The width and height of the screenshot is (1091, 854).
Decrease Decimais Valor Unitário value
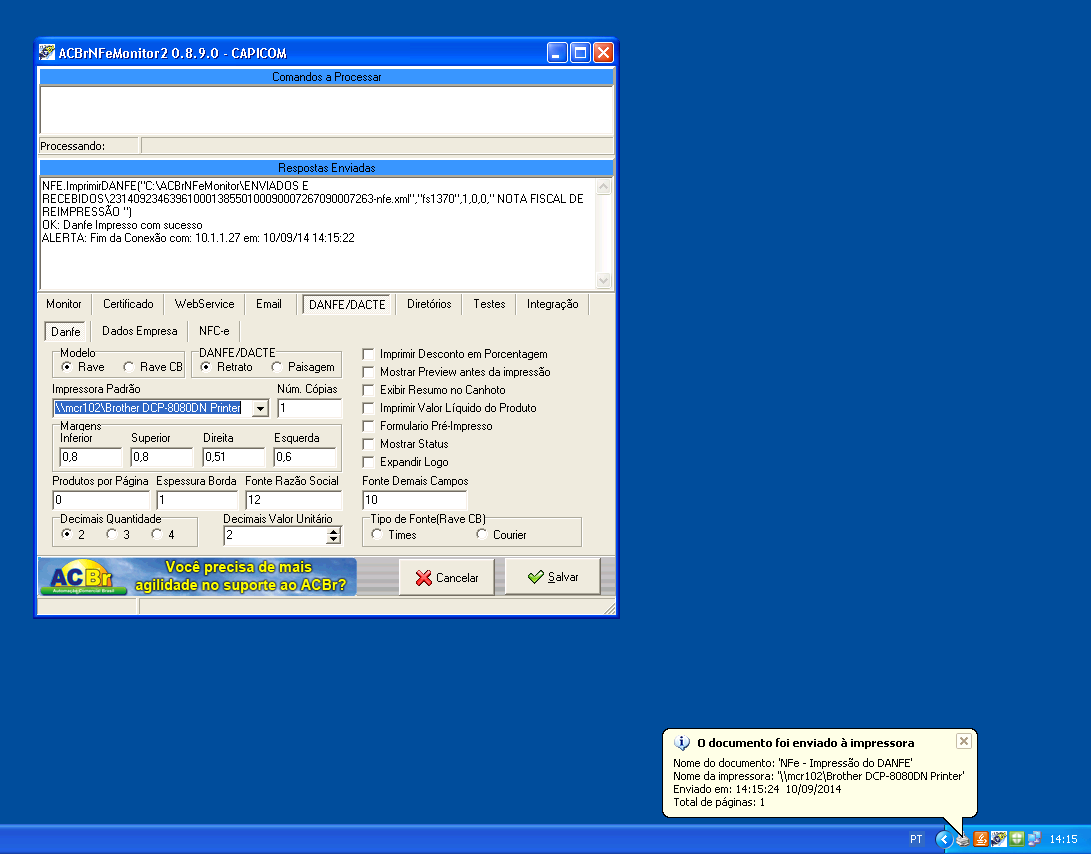[334, 539]
